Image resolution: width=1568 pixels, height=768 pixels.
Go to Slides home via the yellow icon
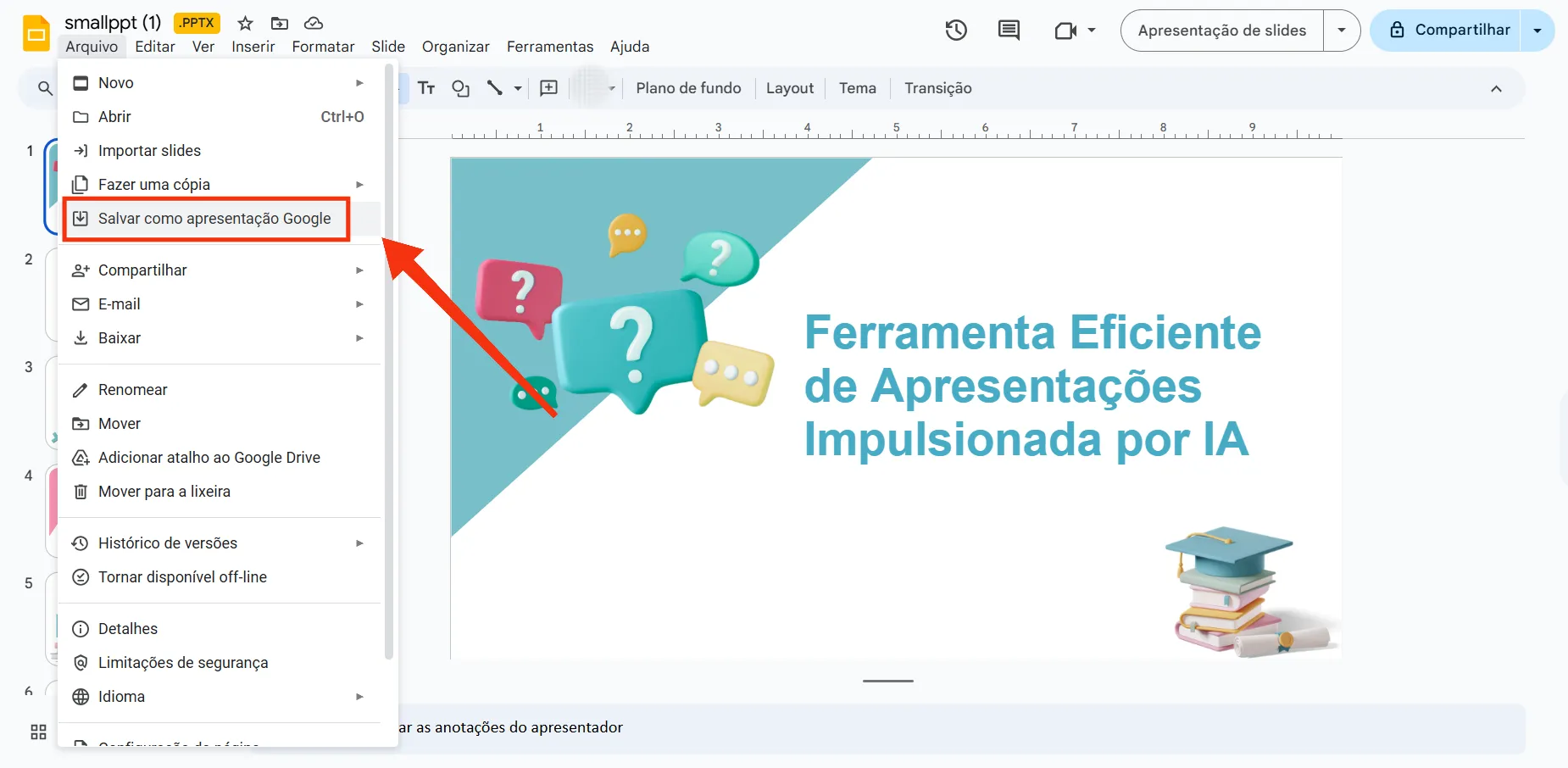[x=36, y=34]
